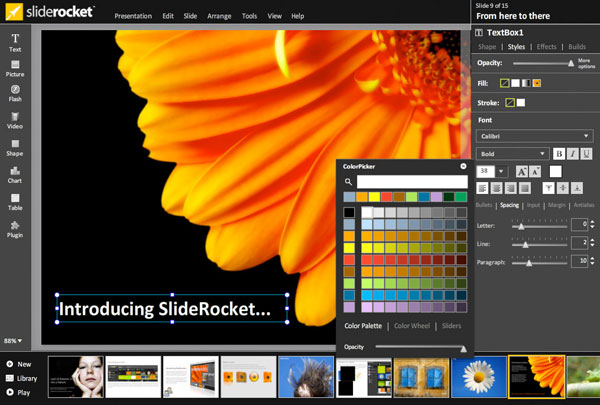Select the no-fill option for Fill
This screenshot has height=405, width=600.
point(505,83)
